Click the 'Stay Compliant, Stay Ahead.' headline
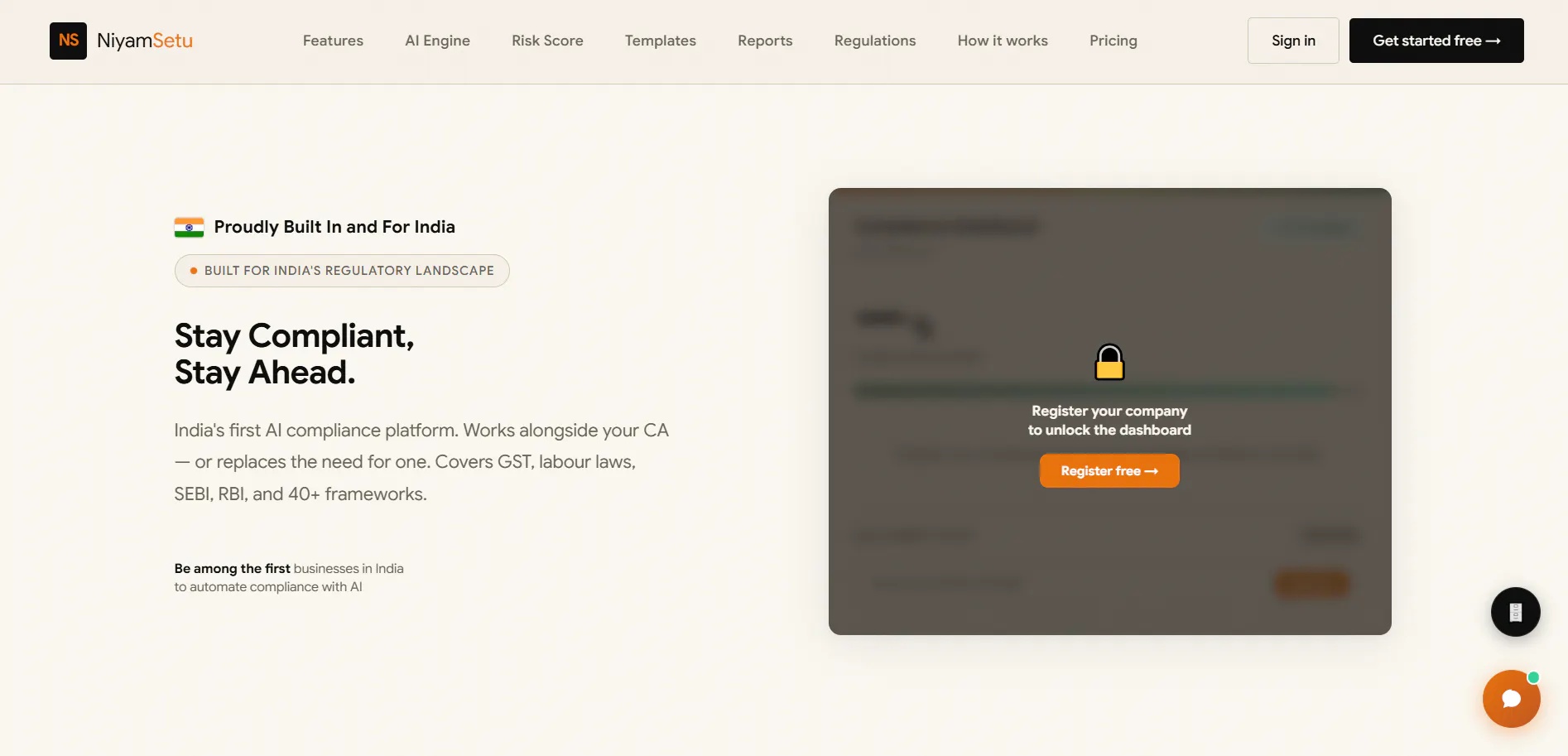 [x=295, y=354]
